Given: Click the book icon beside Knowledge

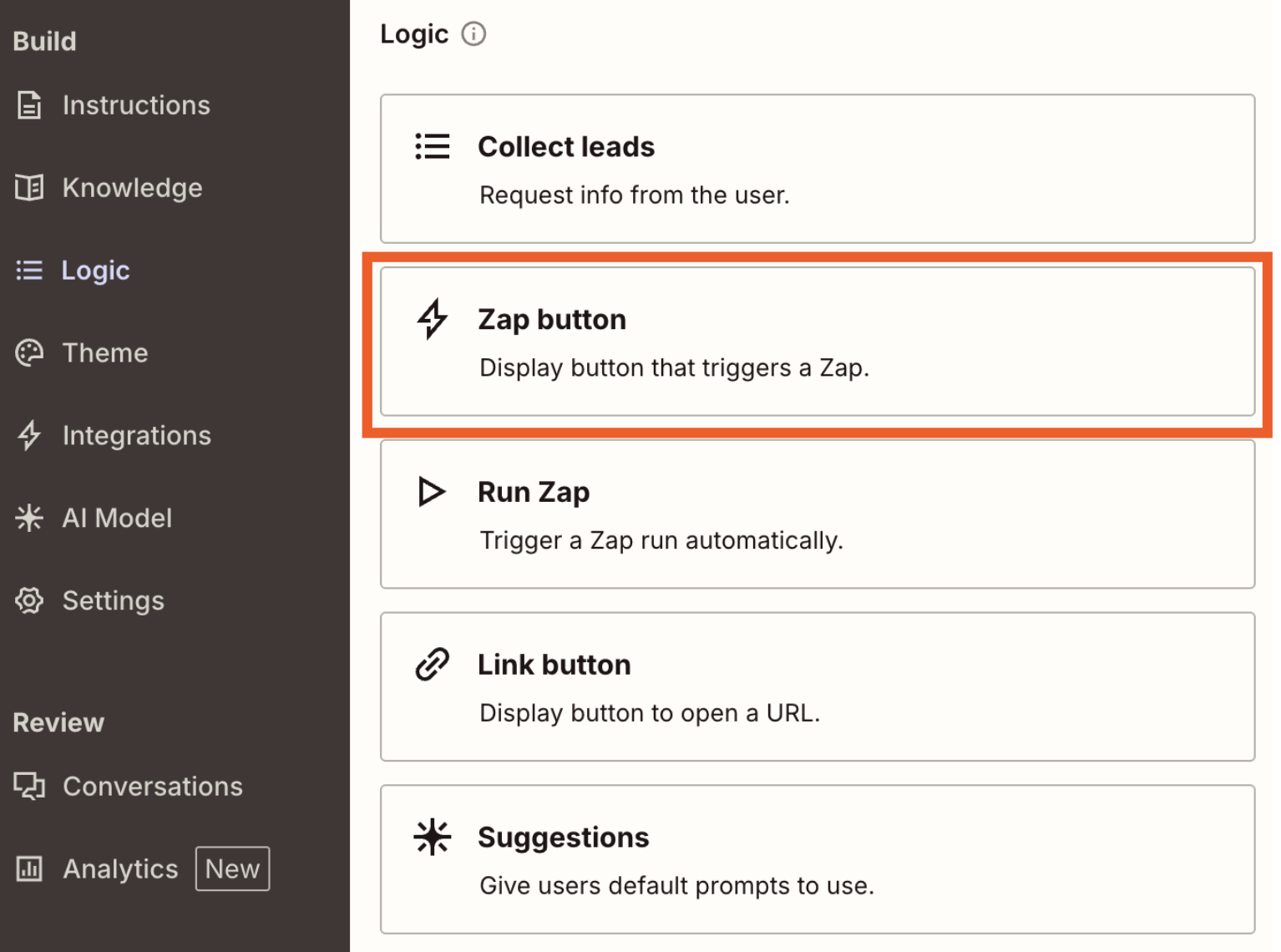Looking at the screenshot, I should (28, 187).
